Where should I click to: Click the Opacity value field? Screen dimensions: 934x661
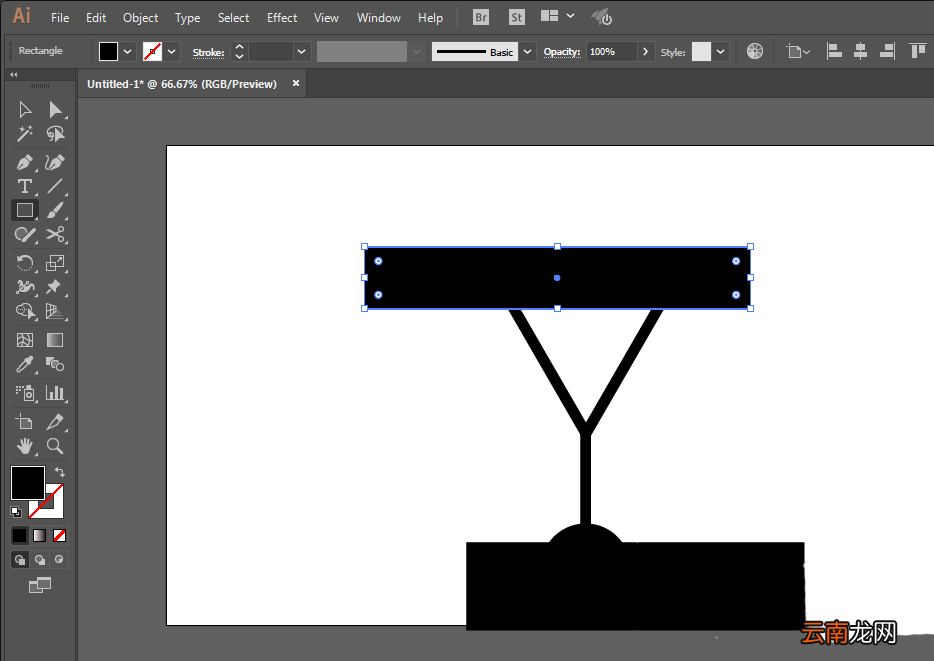612,52
